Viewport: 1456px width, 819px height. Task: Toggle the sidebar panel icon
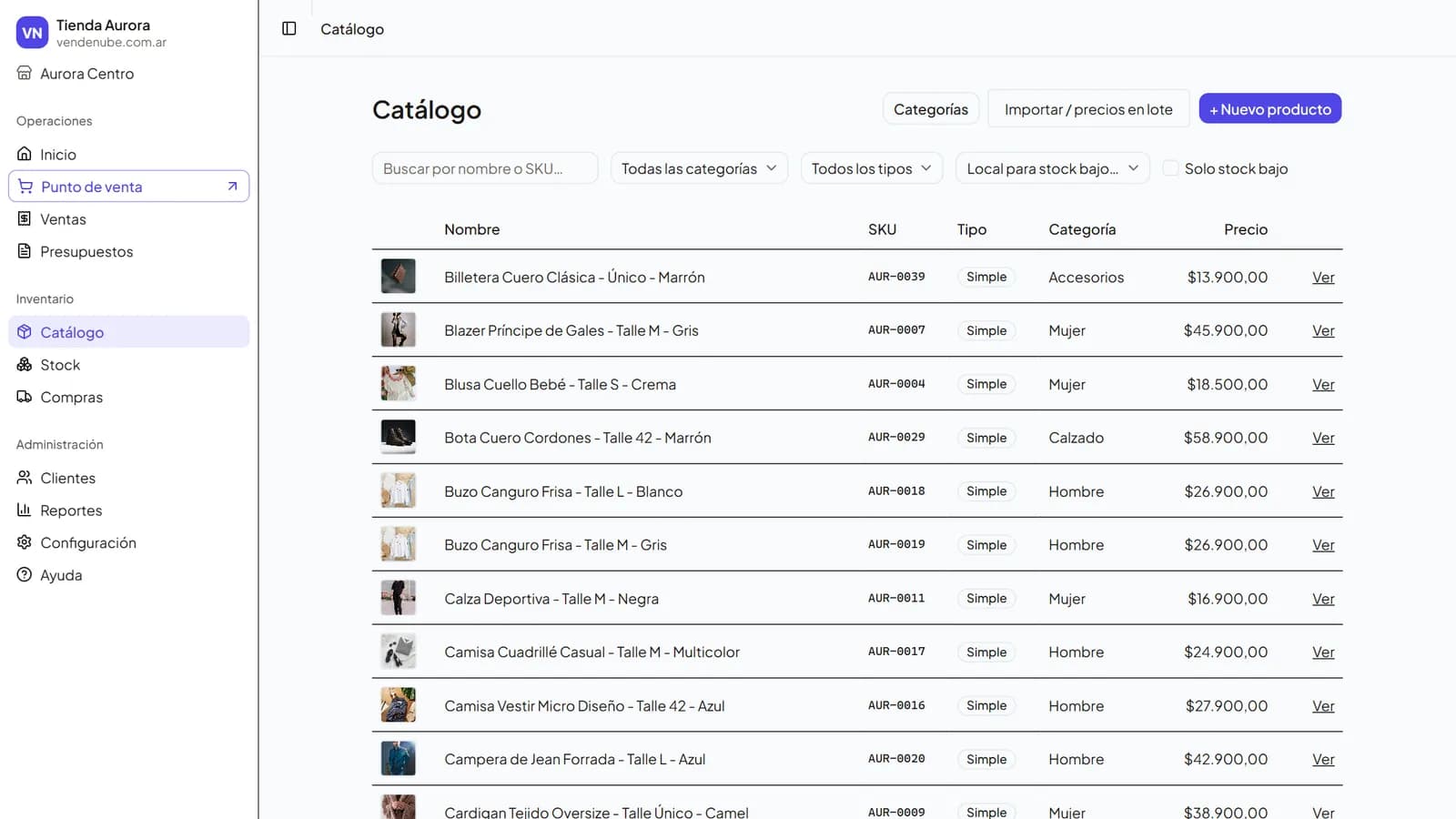click(289, 28)
